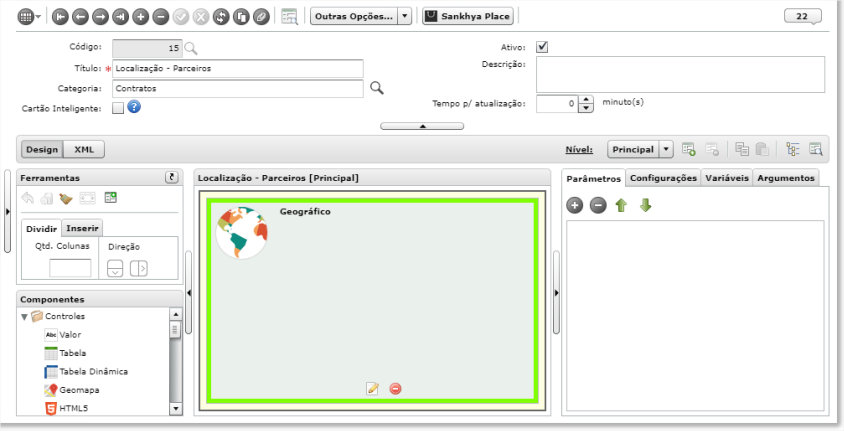Open form configuration icon beside attachments

pyautogui.click(x=290, y=17)
